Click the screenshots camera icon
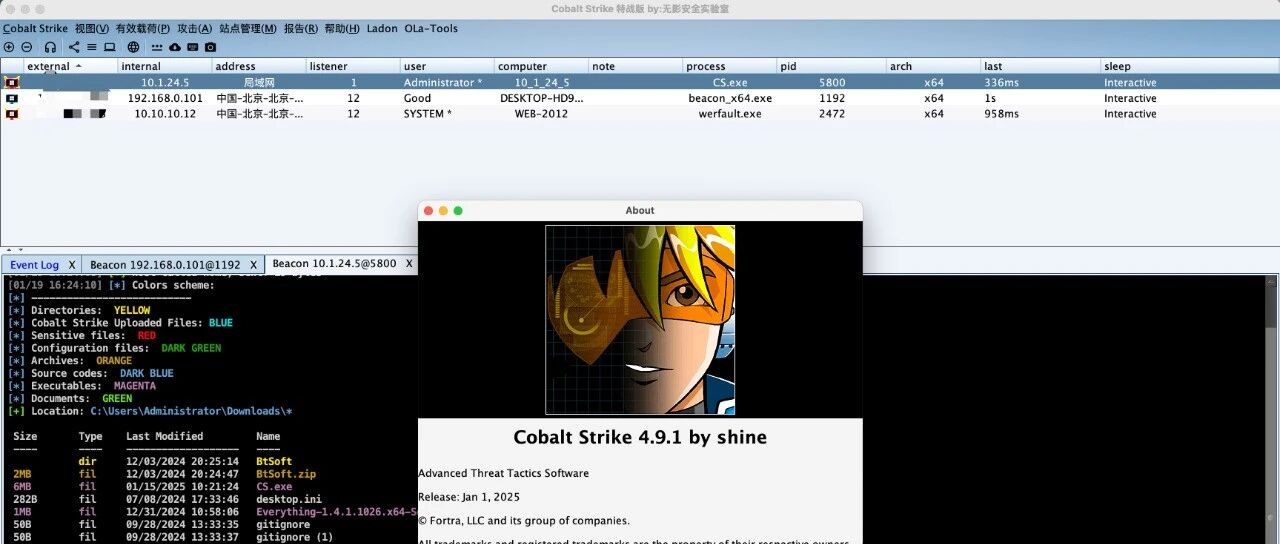This screenshot has height=544, width=1280. coord(211,47)
